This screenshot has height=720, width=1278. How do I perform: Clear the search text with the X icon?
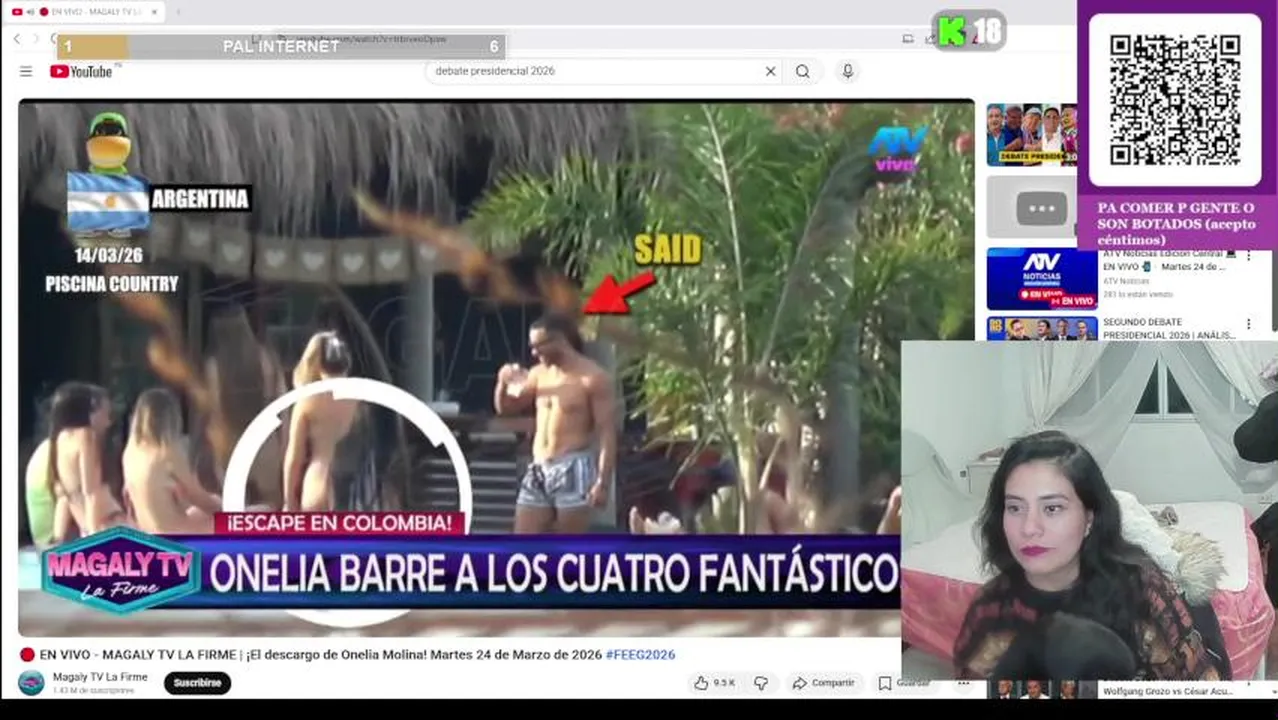point(770,71)
